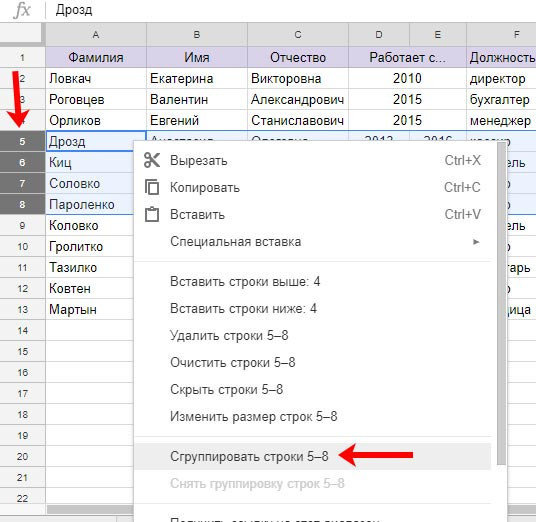Click cell containing Ловкач

(x=96, y=78)
